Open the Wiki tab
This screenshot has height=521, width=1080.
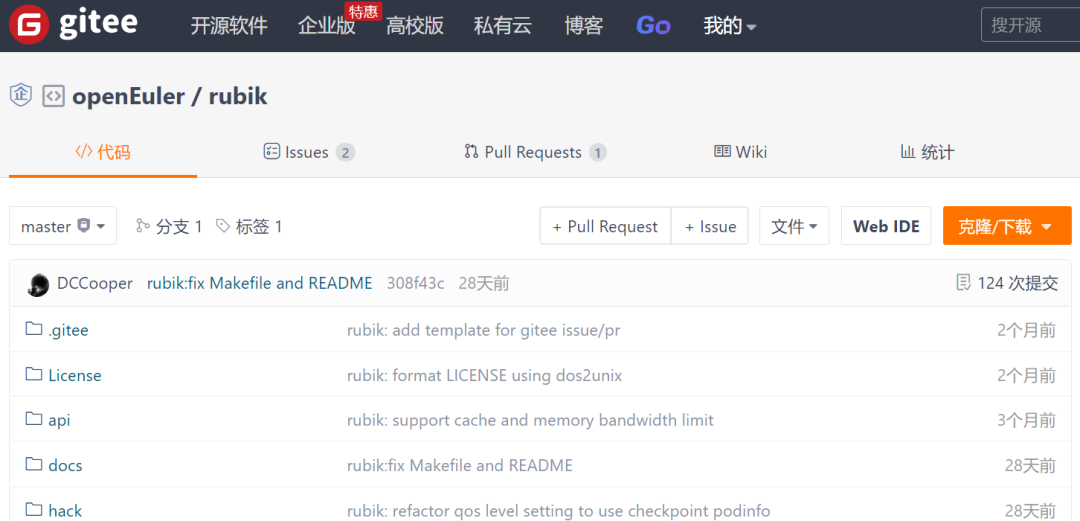tap(740, 152)
